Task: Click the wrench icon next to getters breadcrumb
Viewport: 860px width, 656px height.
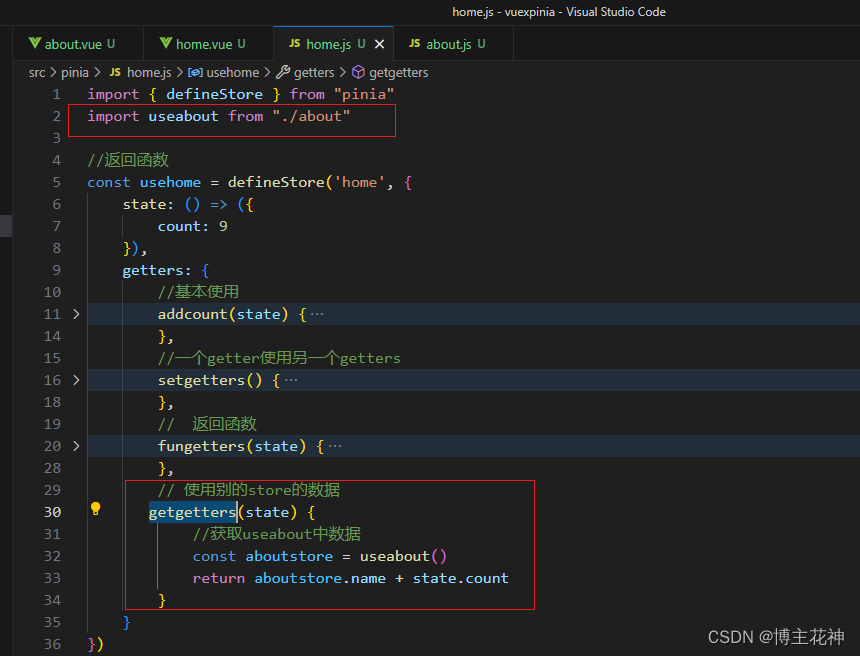Action: [x=283, y=72]
